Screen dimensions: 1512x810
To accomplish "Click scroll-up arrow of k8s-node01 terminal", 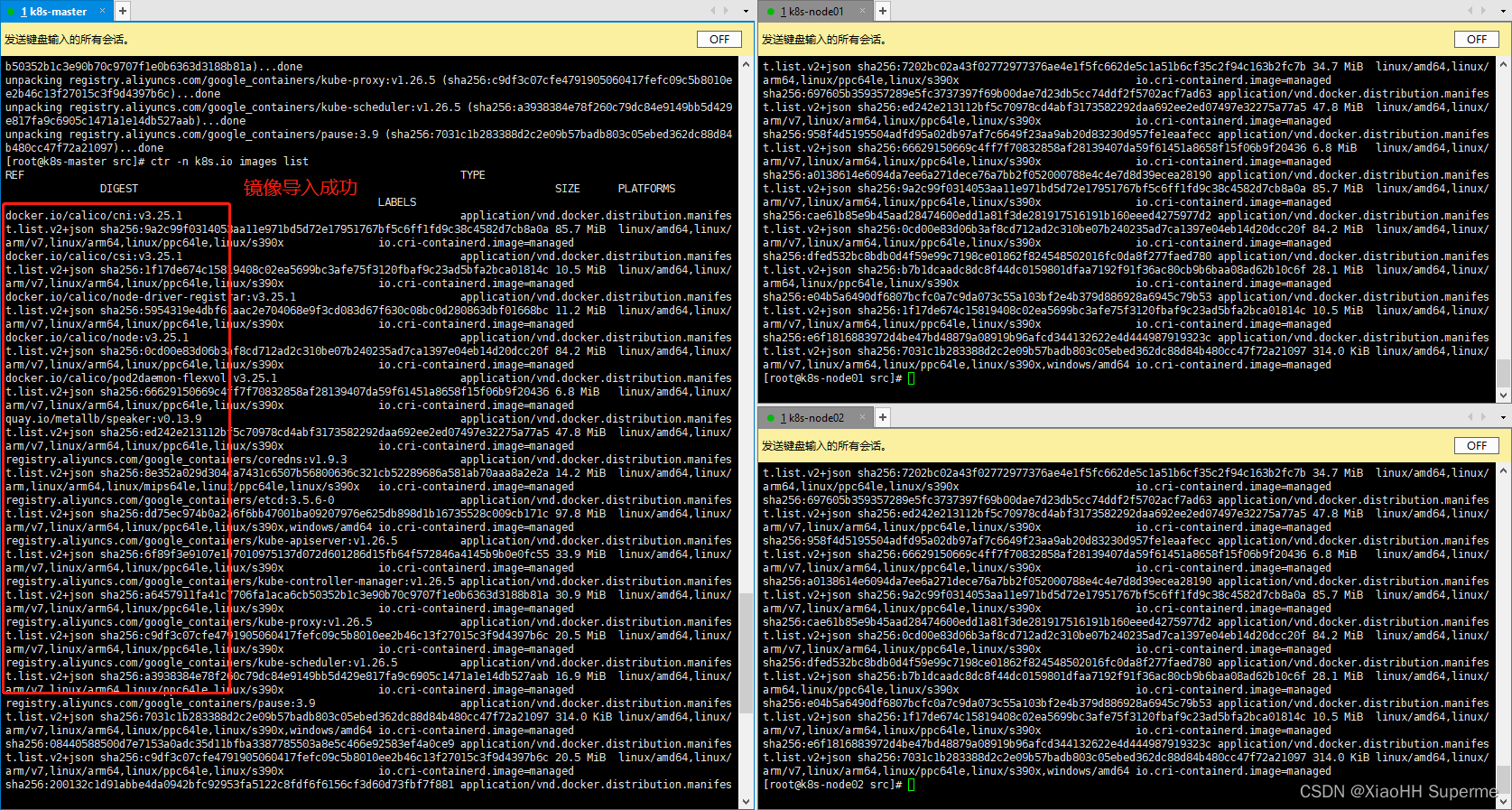I will click(1503, 65).
